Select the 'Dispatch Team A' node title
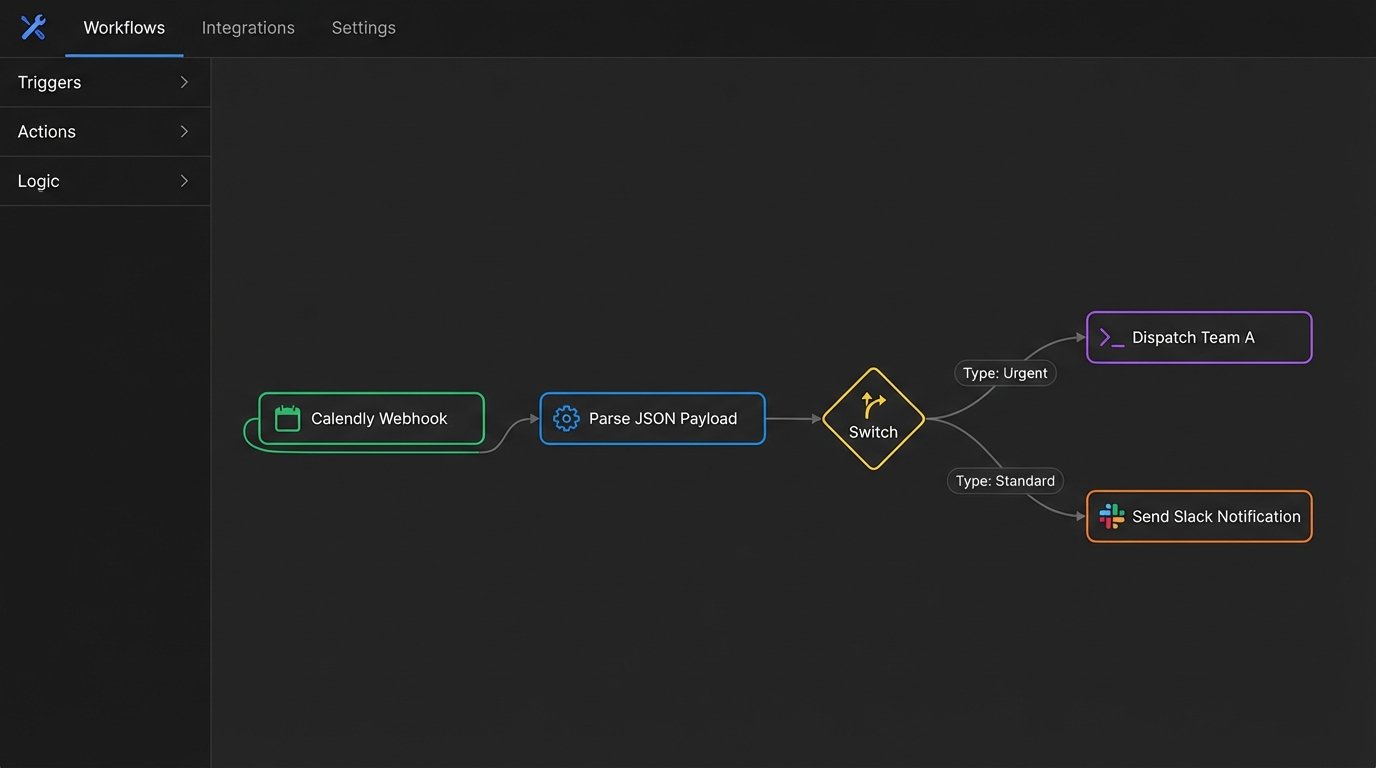Viewport: 1376px width, 768px height. click(x=1192, y=338)
